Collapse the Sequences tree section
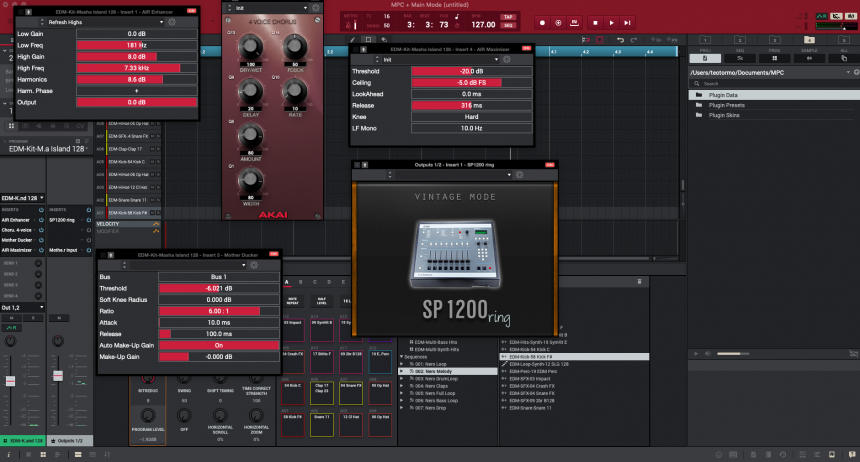The width and height of the screenshot is (860, 462). (x=403, y=355)
